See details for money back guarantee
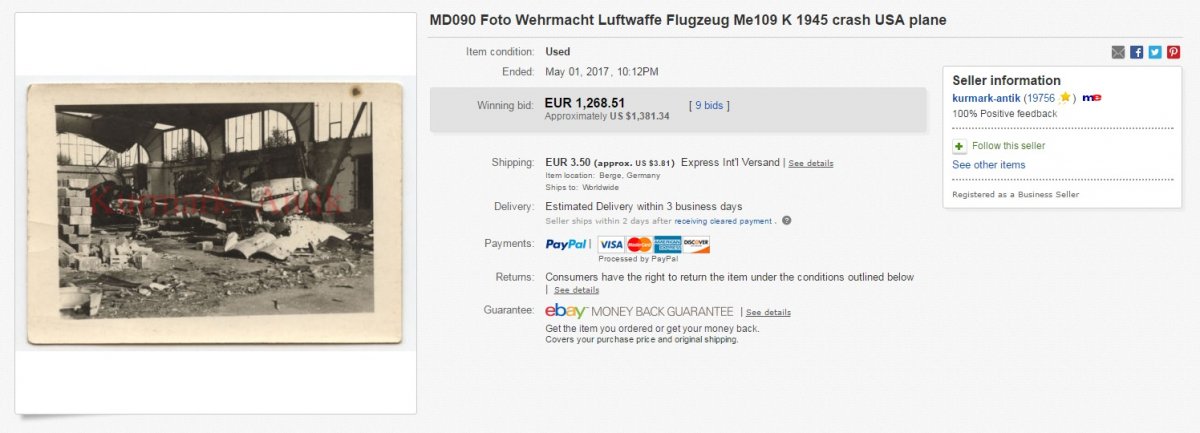 pos(768,312)
